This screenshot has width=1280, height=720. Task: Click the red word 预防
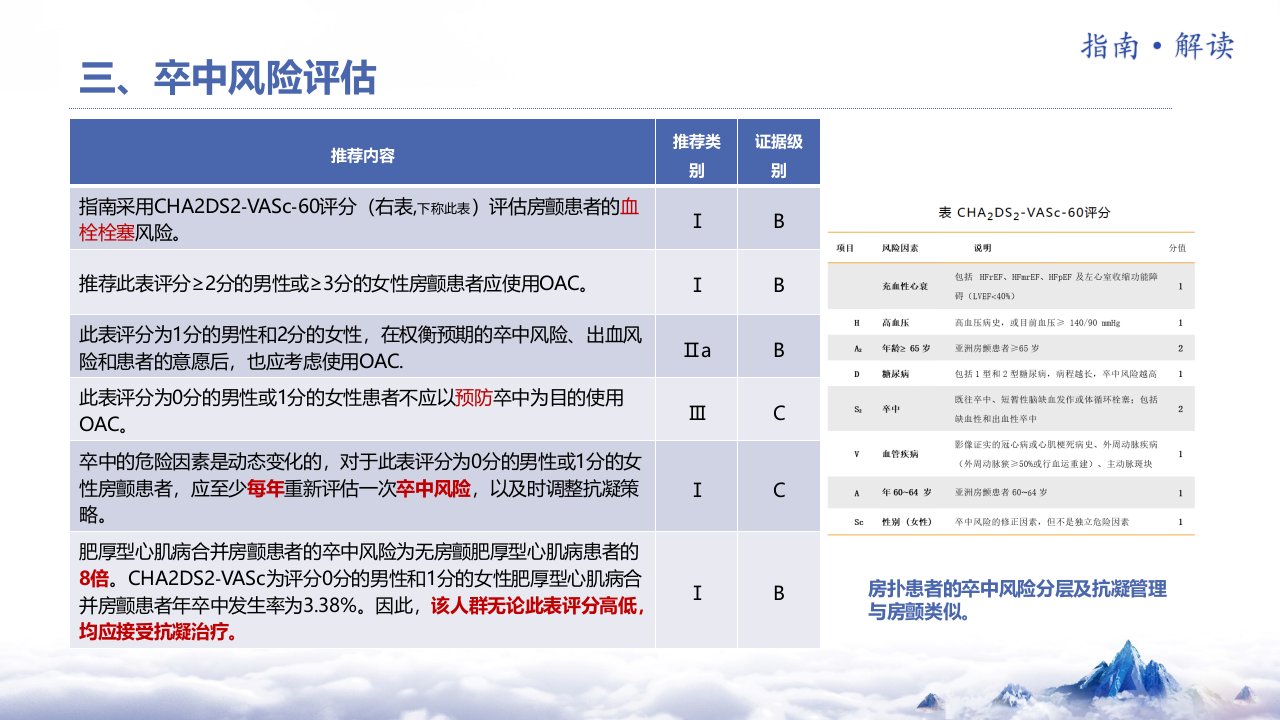tap(473, 398)
